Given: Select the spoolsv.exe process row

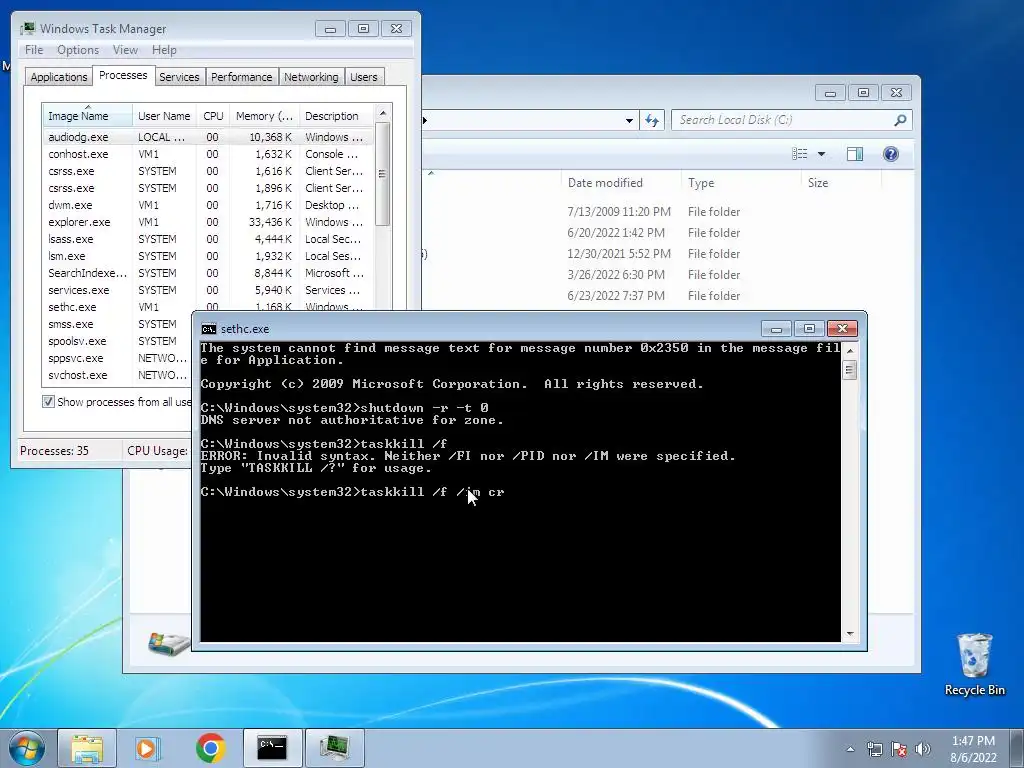Looking at the screenshot, I should tap(118, 341).
